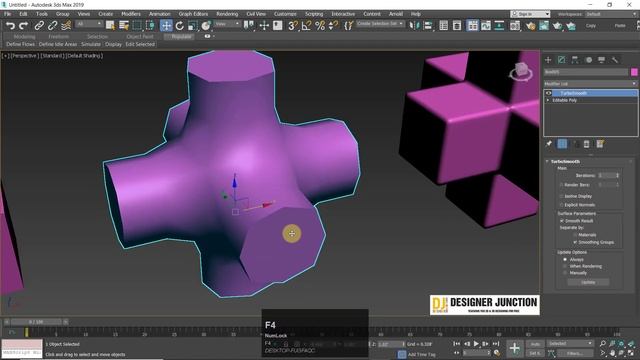Viewport: 640px width, 360px height.
Task: Click the Configure Modifier Sets icon
Action: coord(600,144)
